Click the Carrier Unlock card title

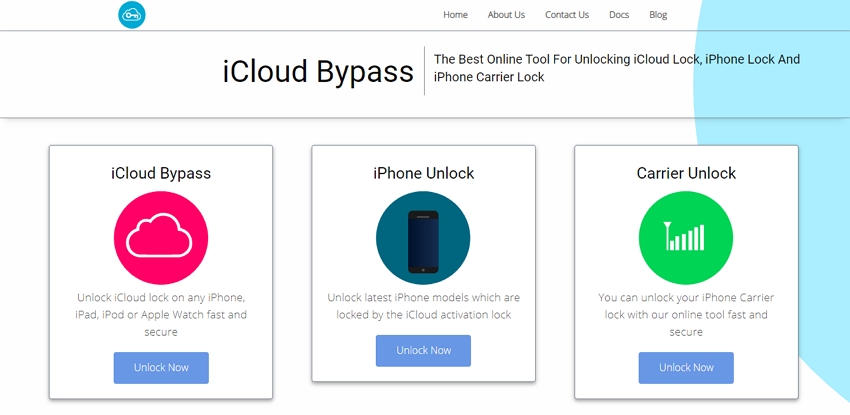coord(686,173)
